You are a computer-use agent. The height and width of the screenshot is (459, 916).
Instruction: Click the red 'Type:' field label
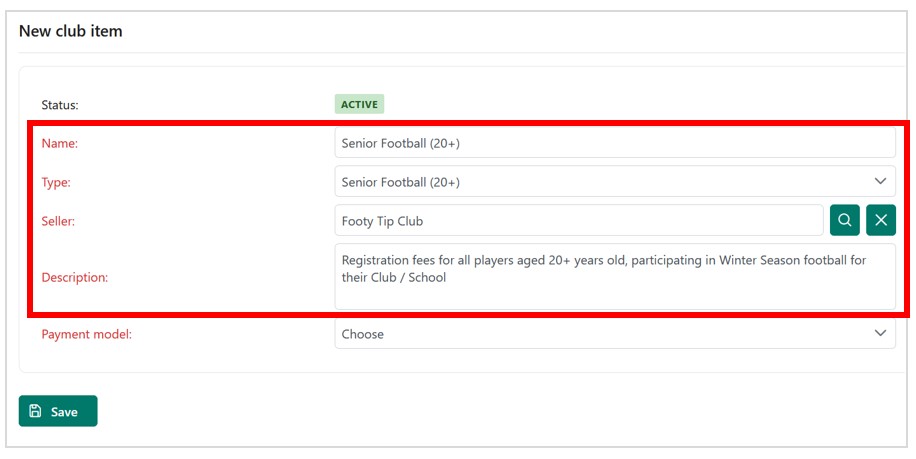click(56, 183)
